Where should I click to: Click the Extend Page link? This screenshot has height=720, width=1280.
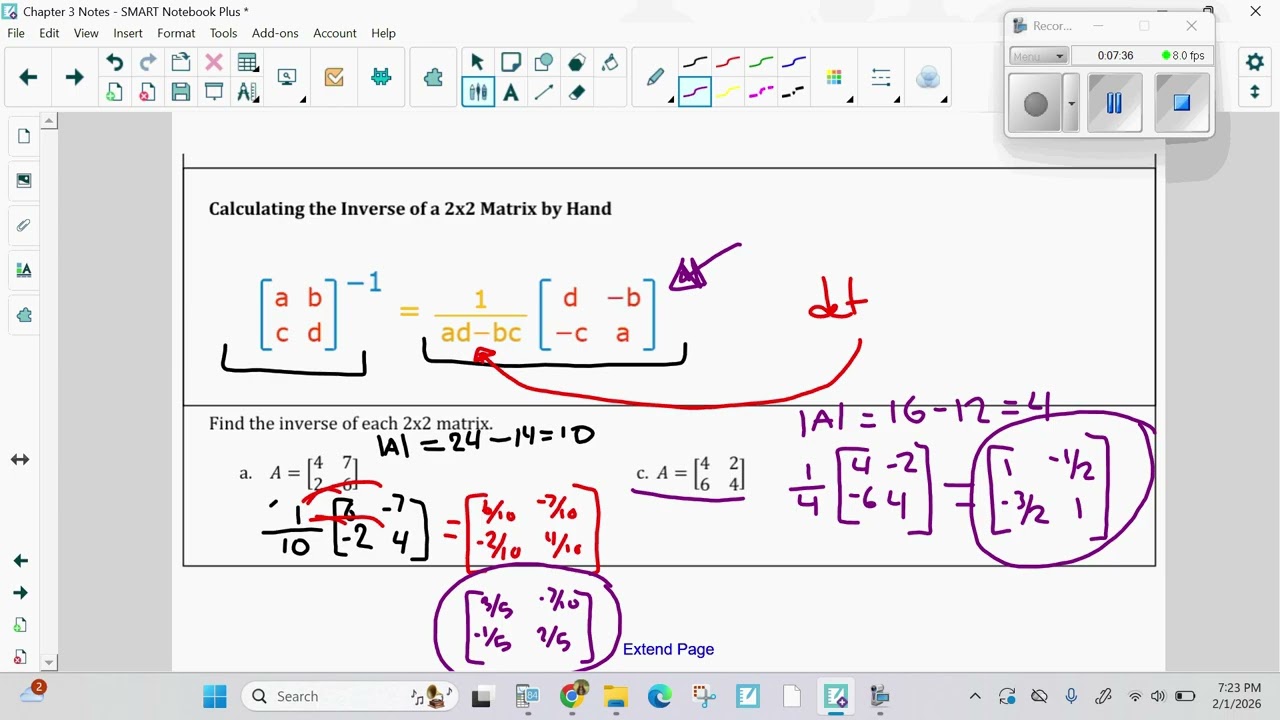pos(668,649)
